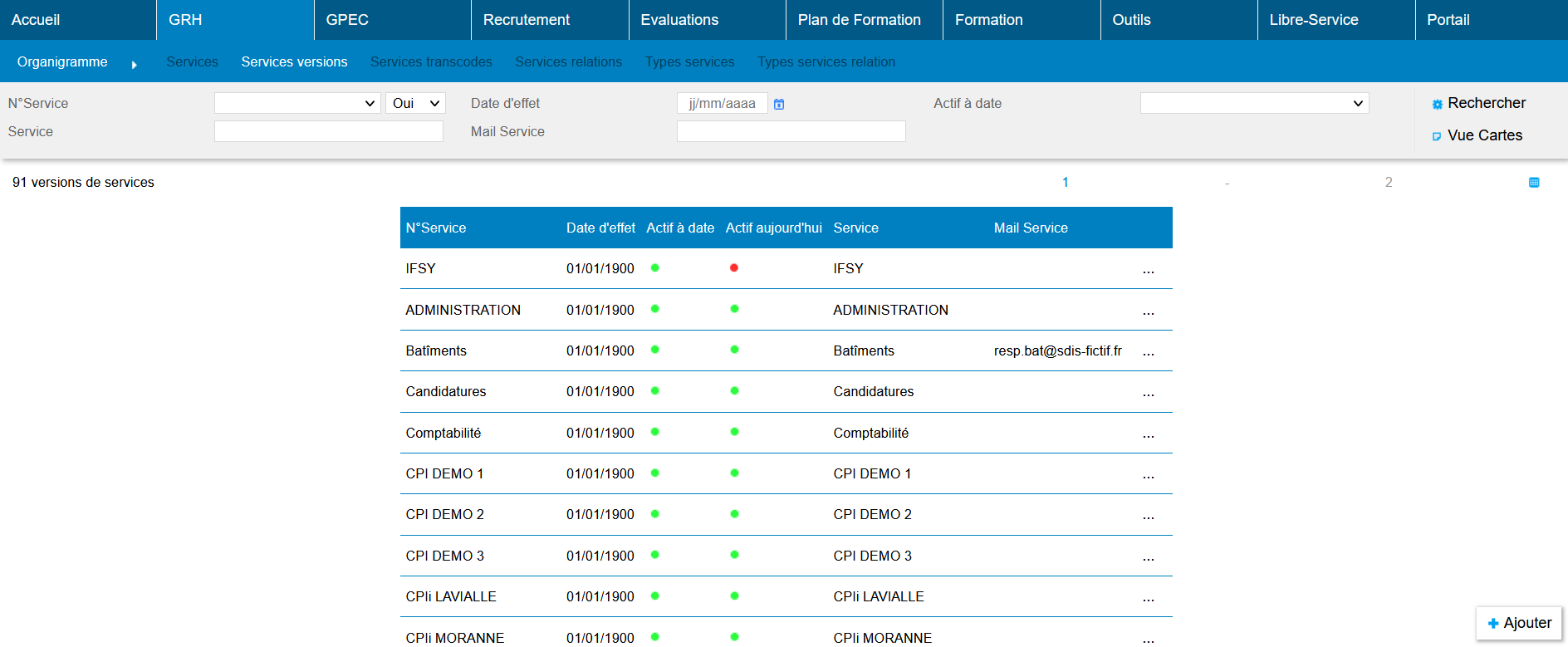Click the green Actif à date dot for ADMINISTRATION
The height and width of the screenshot is (647, 1568).
pos(655,309)
